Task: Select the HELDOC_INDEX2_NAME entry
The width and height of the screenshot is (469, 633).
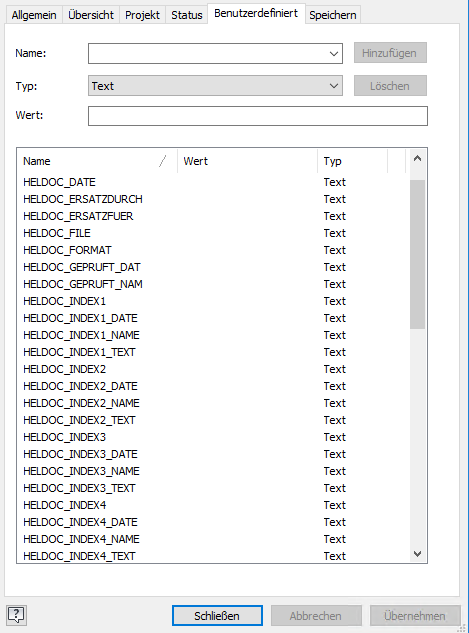Action: click(x=213, y=403)
